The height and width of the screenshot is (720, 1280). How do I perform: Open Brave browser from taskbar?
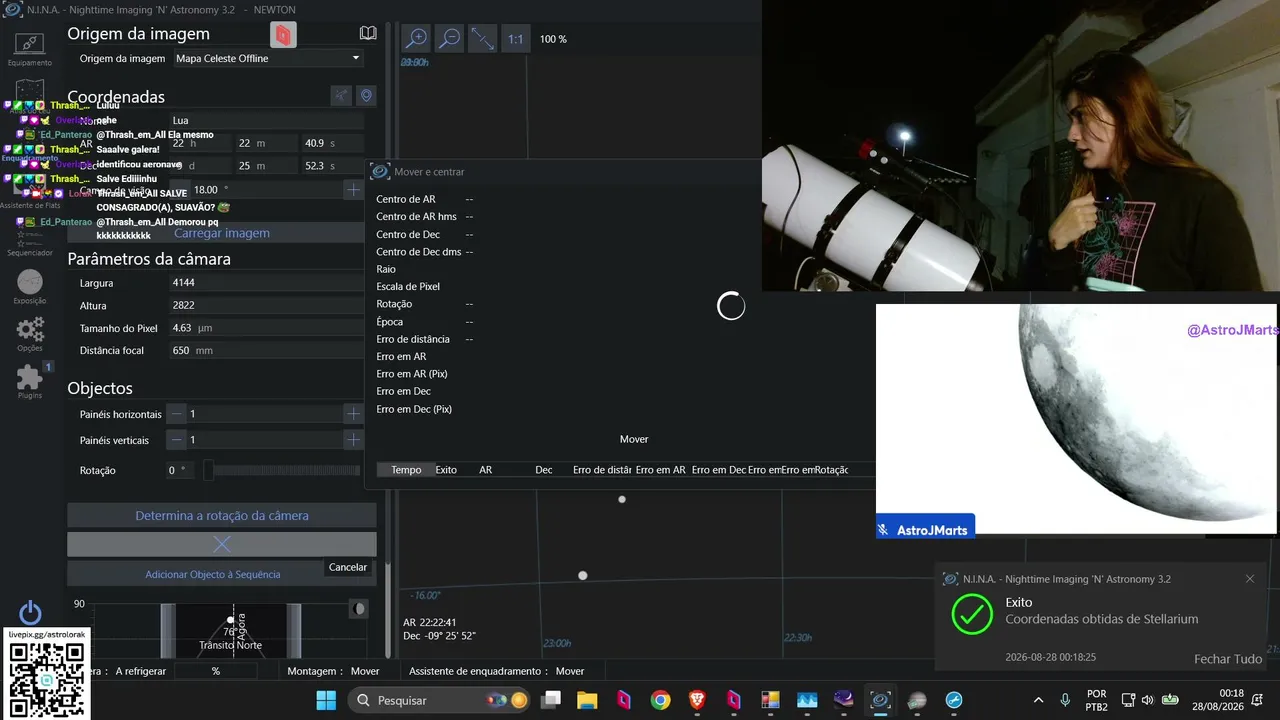(x=697, y=700)
